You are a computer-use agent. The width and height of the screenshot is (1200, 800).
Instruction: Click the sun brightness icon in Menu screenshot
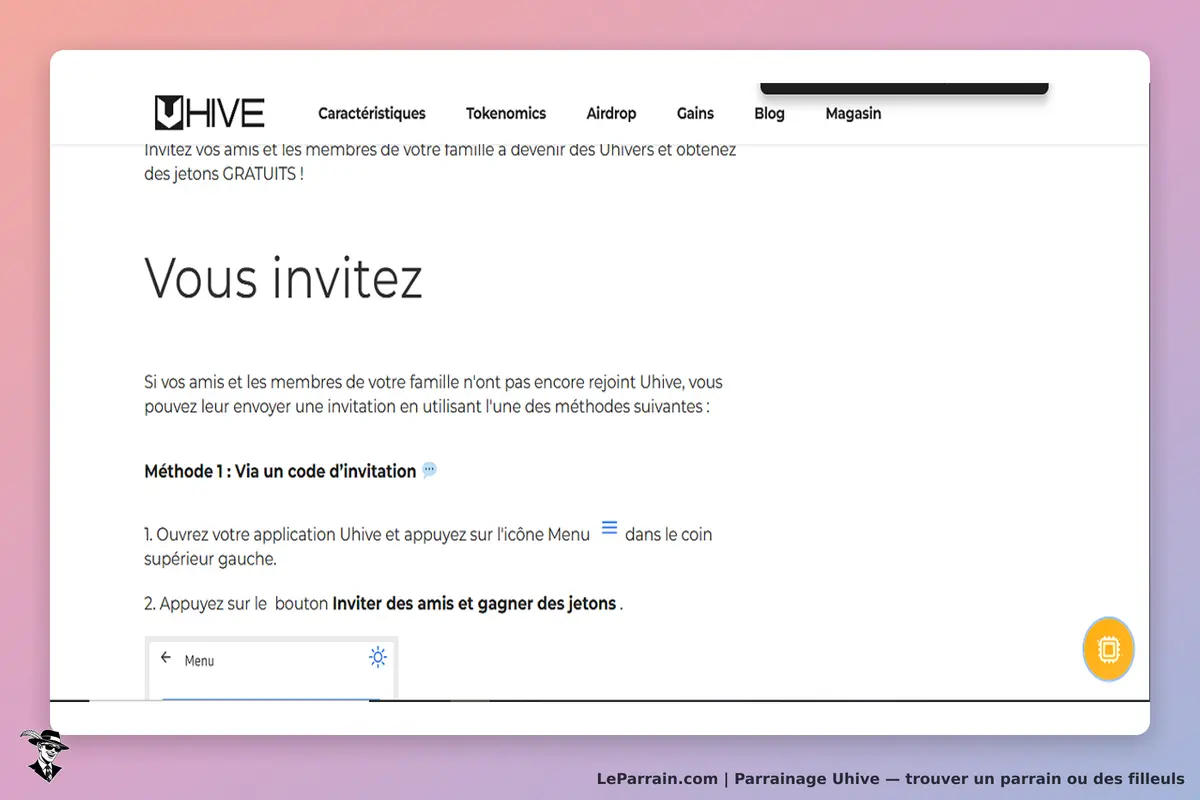coord(377,657)
